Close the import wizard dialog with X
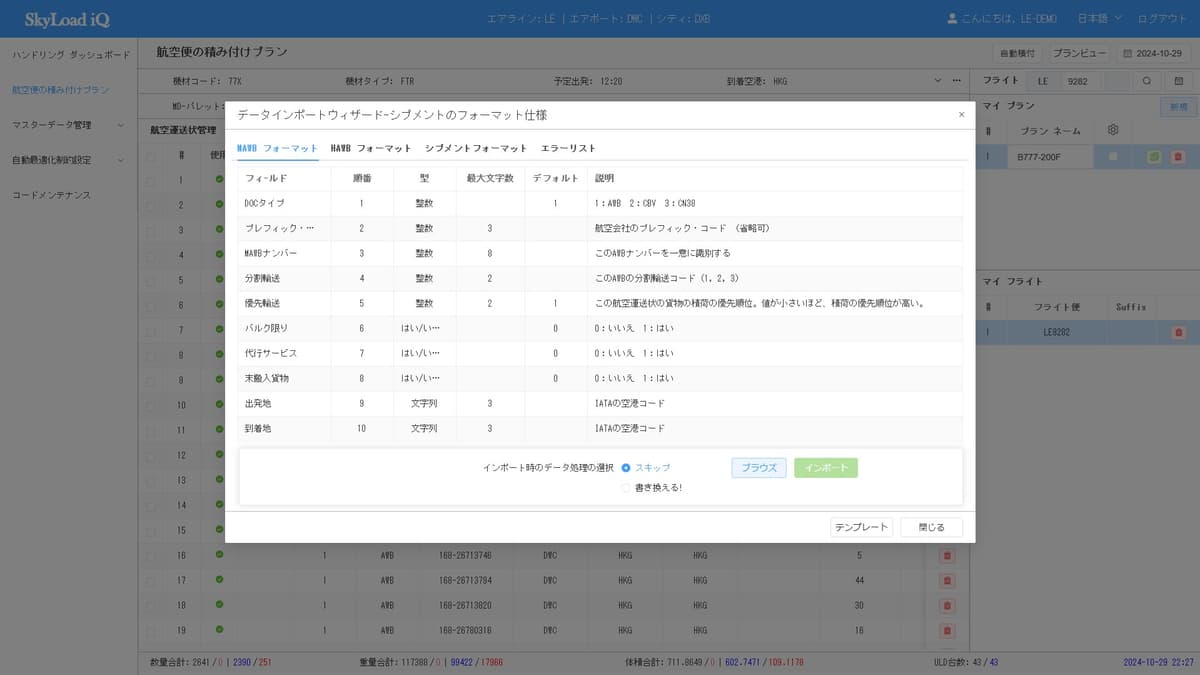The width and height of the screenshot is (1200, 675). 961,115
